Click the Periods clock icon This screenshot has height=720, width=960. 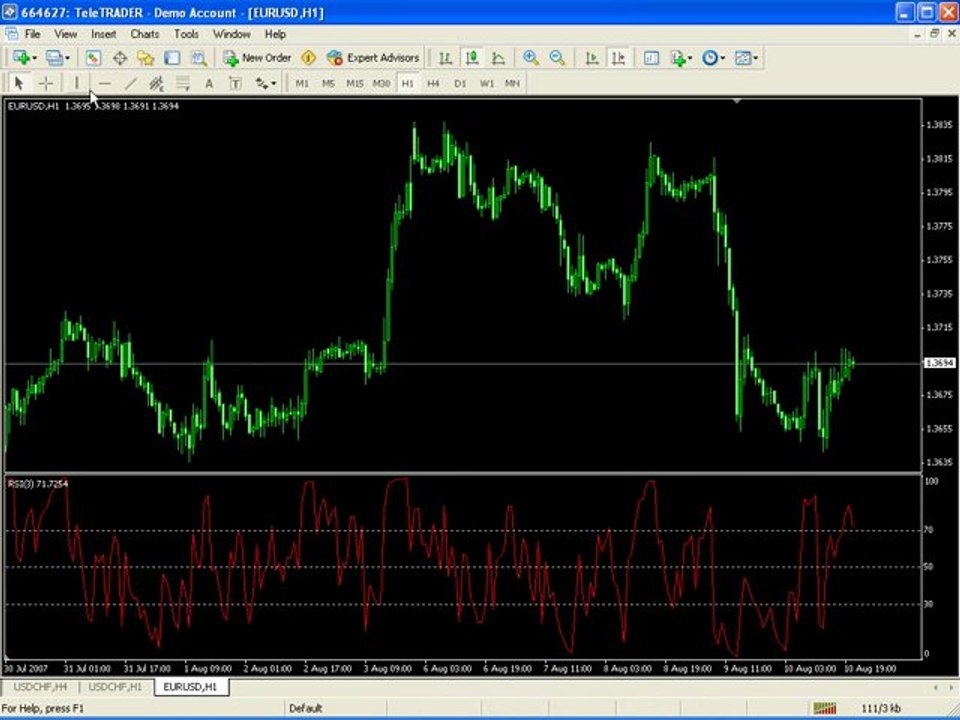(709, 58)
